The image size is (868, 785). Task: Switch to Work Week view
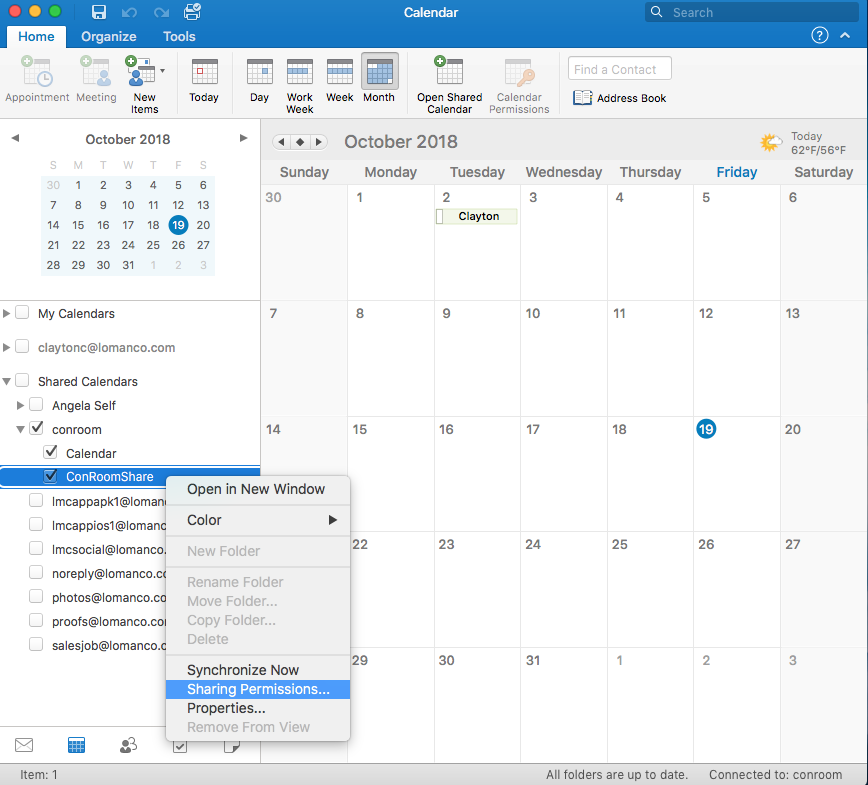point(300,73)
